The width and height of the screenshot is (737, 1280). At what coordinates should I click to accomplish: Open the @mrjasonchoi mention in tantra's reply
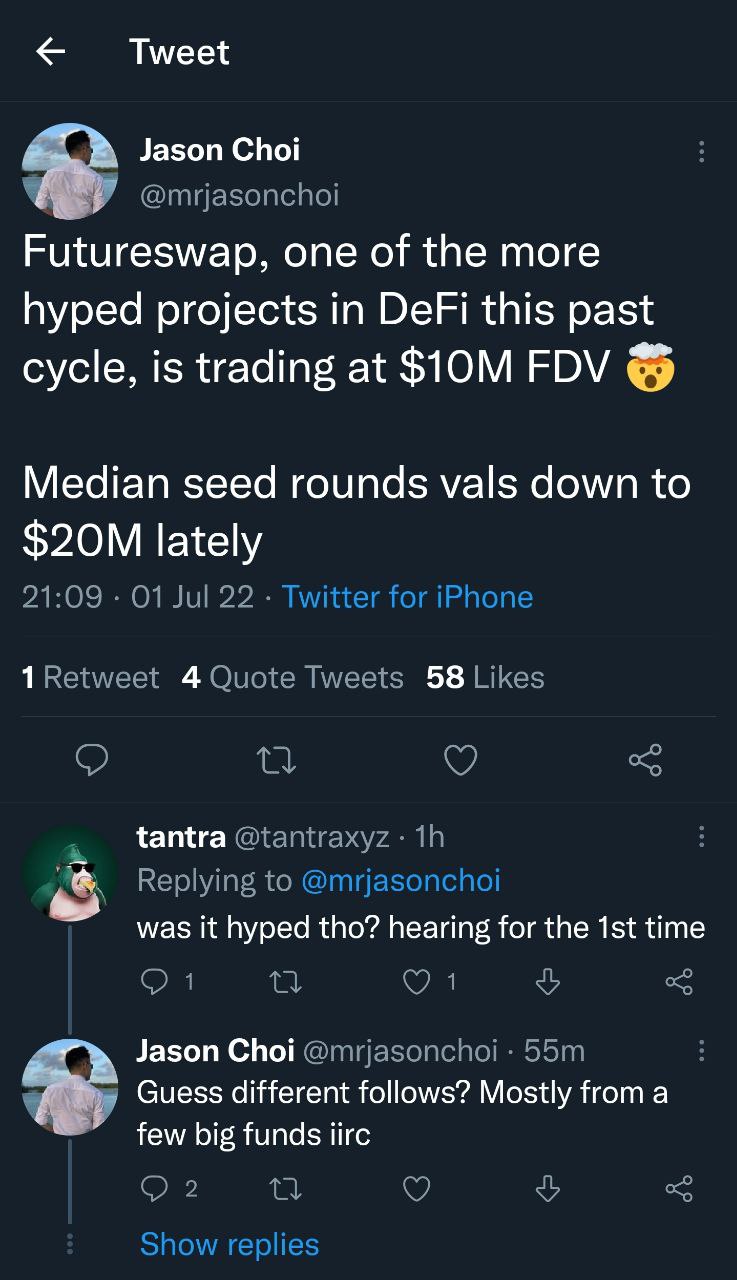point(400,880)
